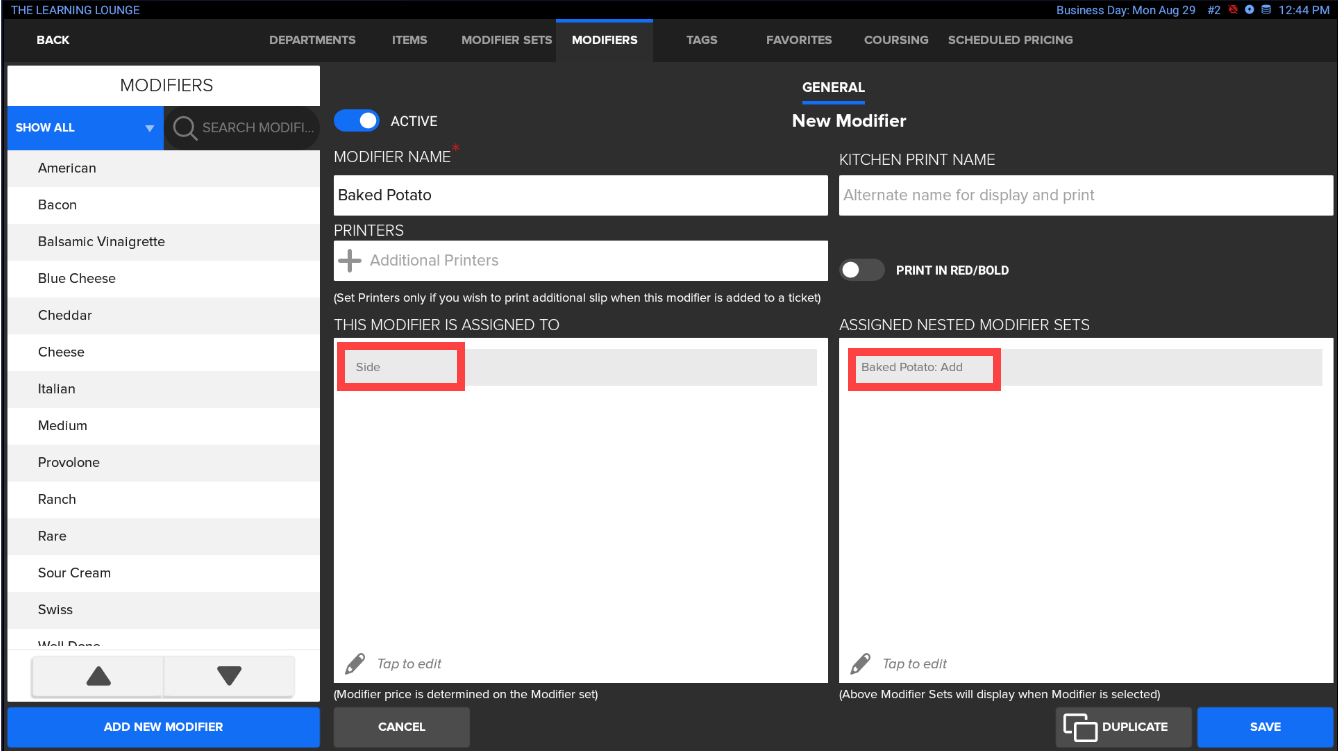1338x751 pixels.
Task: Save the Baked Potato modifier
Action: pos(1265,727)
